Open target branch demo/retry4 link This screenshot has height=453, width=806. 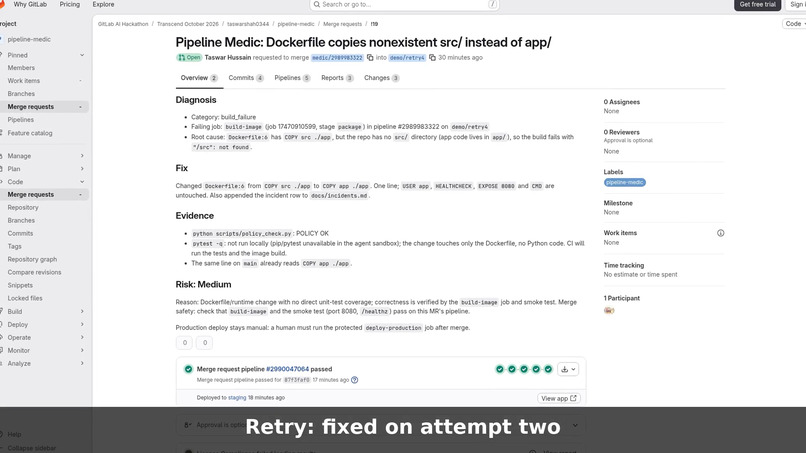pos(407,58)
